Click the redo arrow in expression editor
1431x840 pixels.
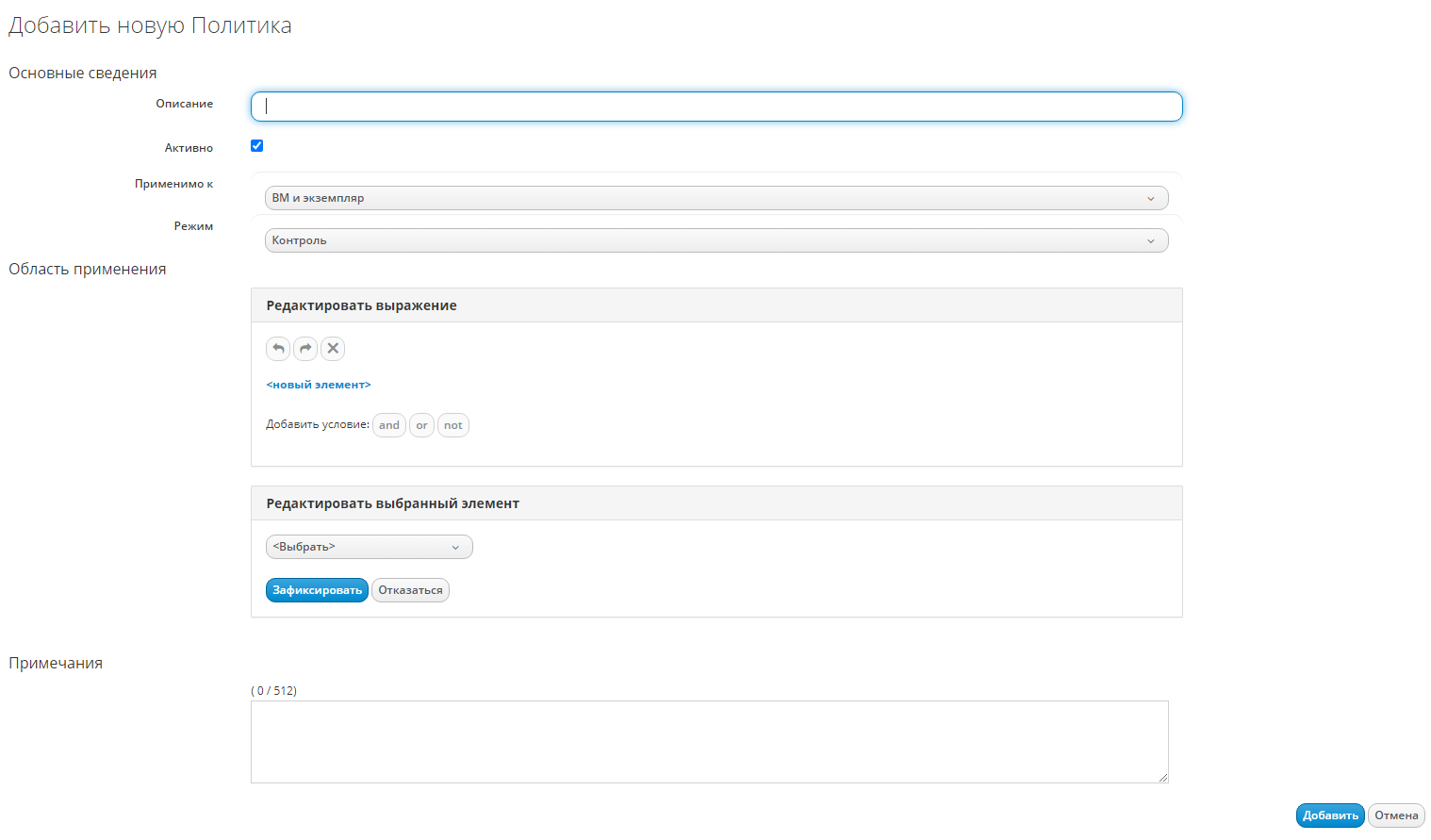pyautogui.click(x=305, y=349)
